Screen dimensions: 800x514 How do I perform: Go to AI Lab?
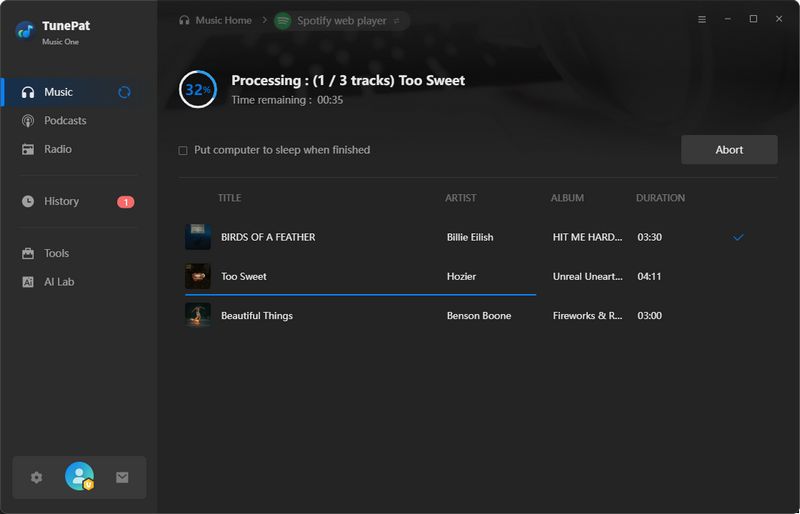point(58,282)
